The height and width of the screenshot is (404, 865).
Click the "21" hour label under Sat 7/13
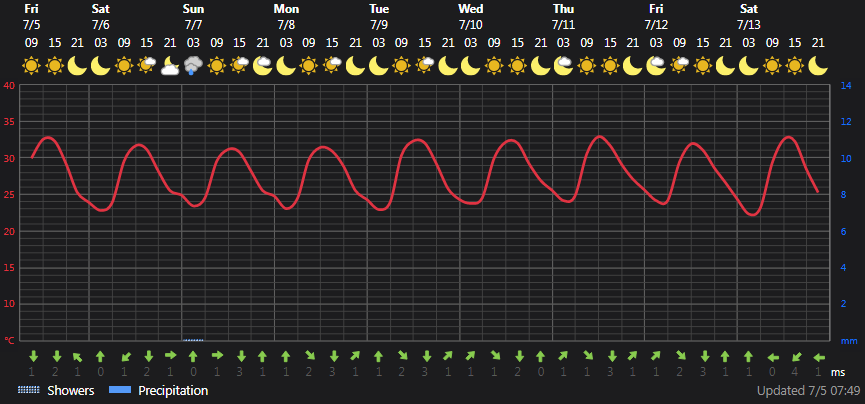click(818, 42)
